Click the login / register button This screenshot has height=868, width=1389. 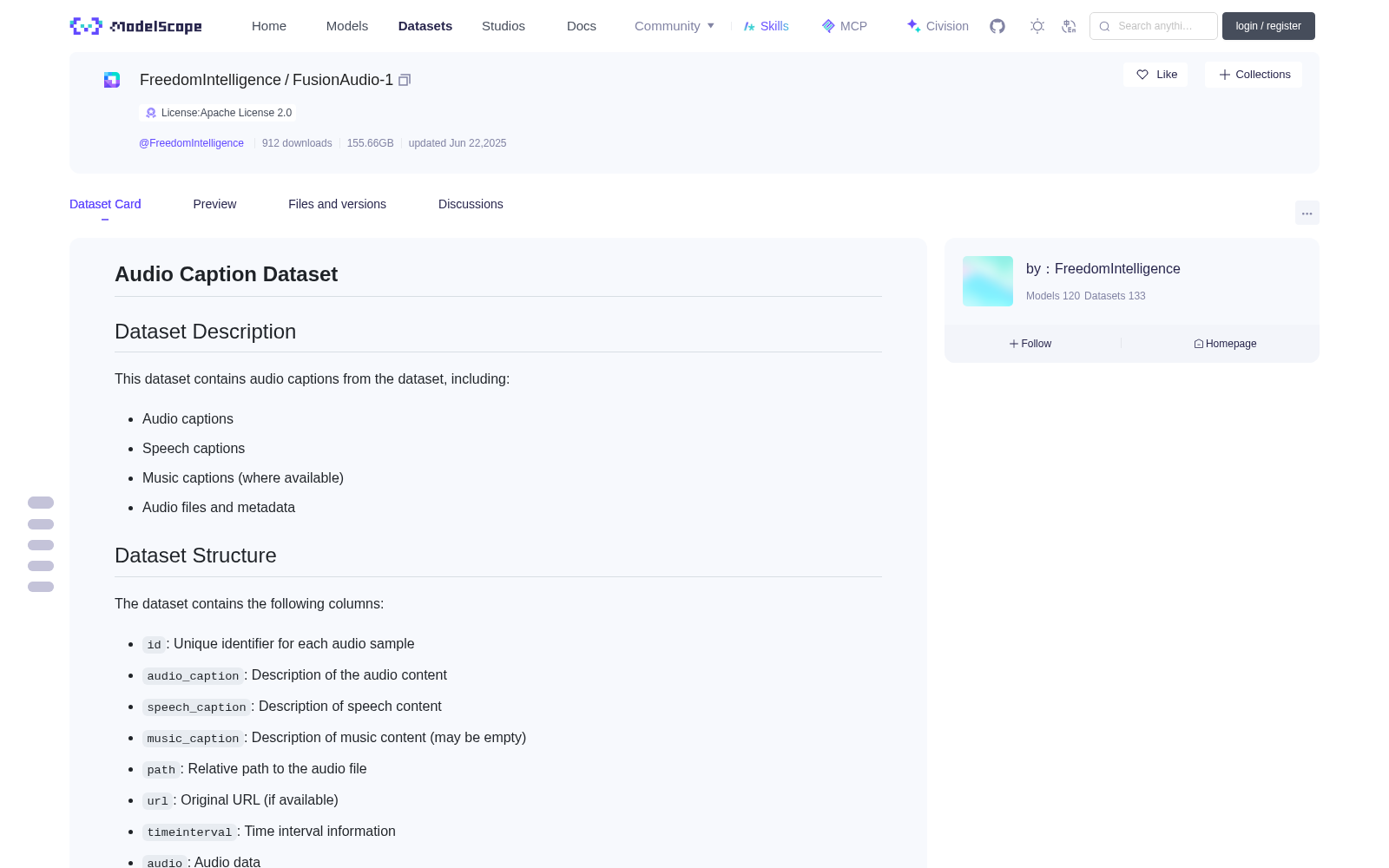(1268, 26)
